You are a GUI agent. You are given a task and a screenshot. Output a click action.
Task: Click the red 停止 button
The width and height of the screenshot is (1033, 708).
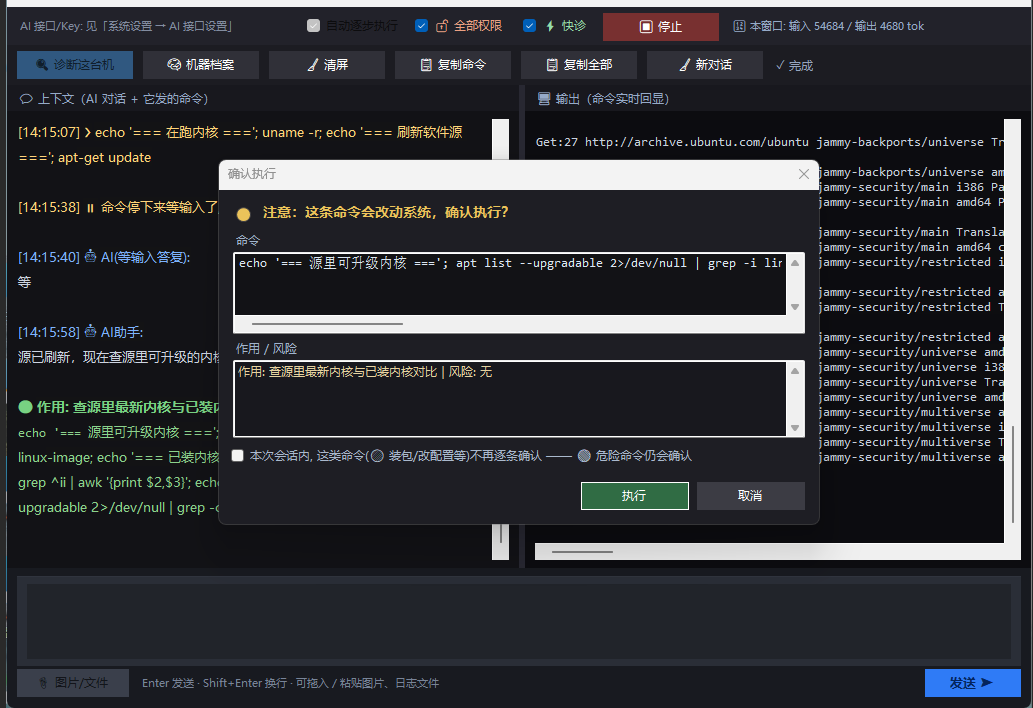(661, 26)
